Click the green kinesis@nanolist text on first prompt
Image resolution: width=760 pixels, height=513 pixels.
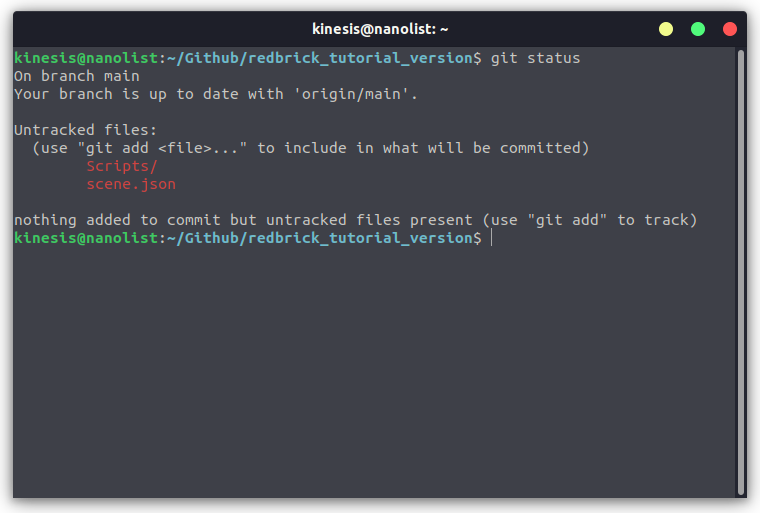click(x=86, y=58)
